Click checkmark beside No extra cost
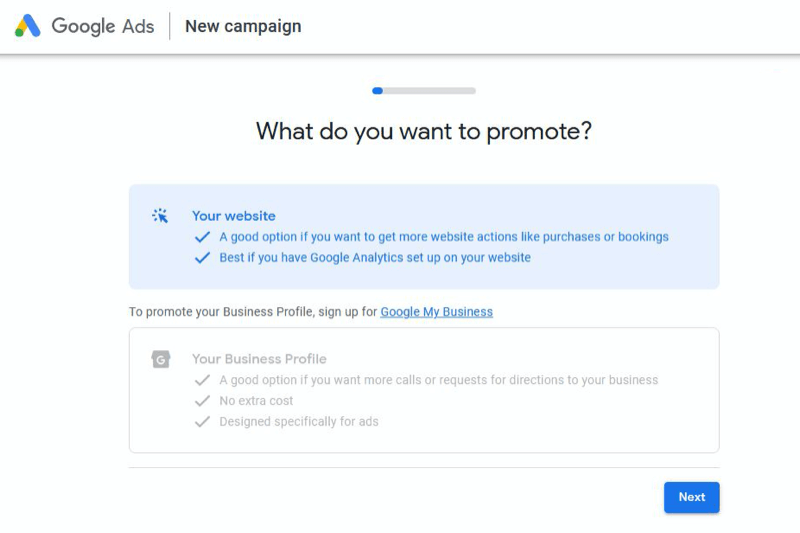 (203, 401)
